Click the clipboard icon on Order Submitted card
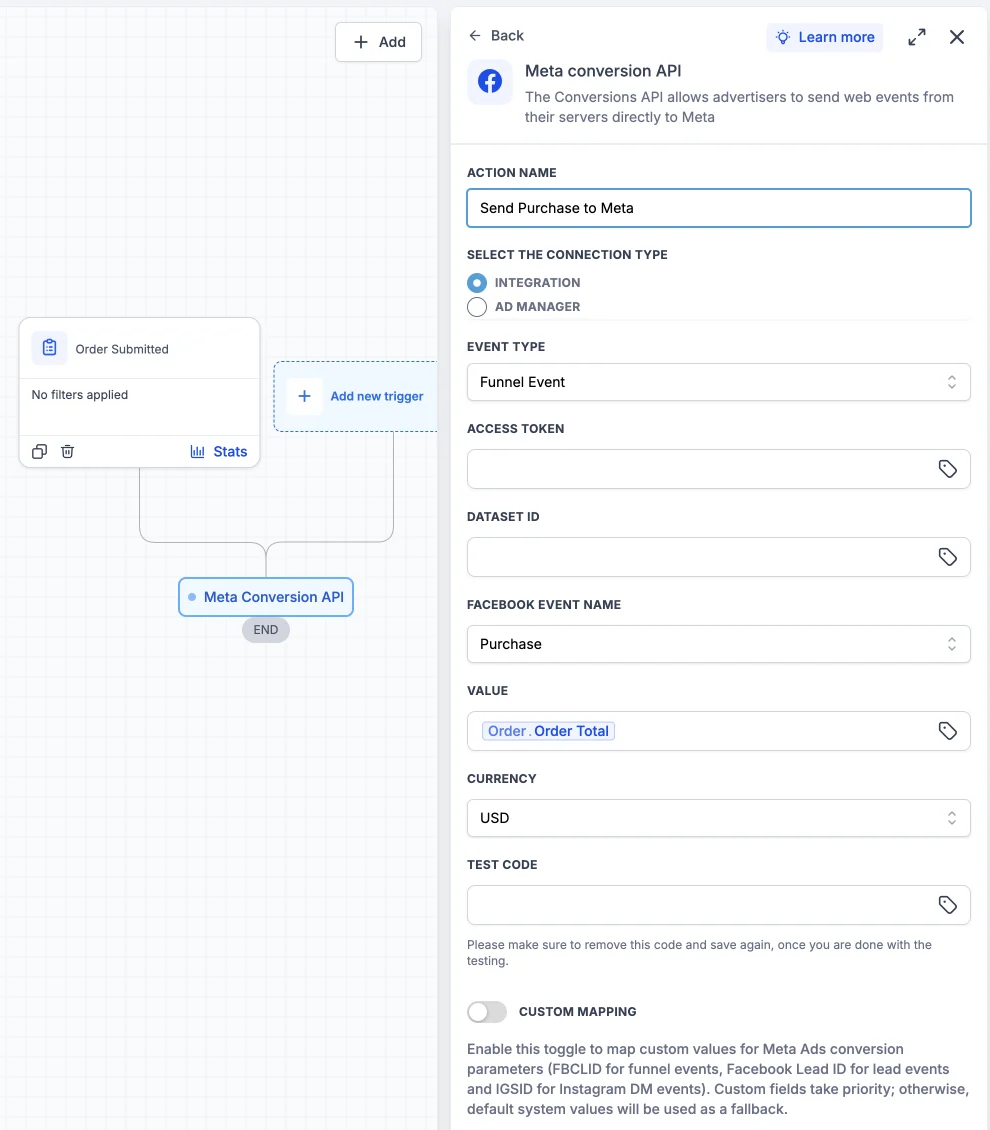The width and height of the screenshot is (990, 1130). click(x=50, y=348)
